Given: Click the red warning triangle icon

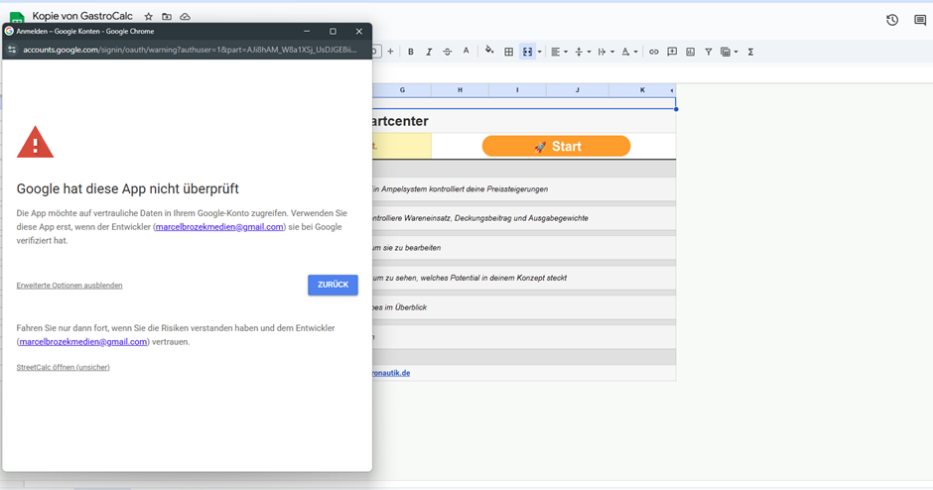Looking at the screenshot, I should [x=35, y=142].
